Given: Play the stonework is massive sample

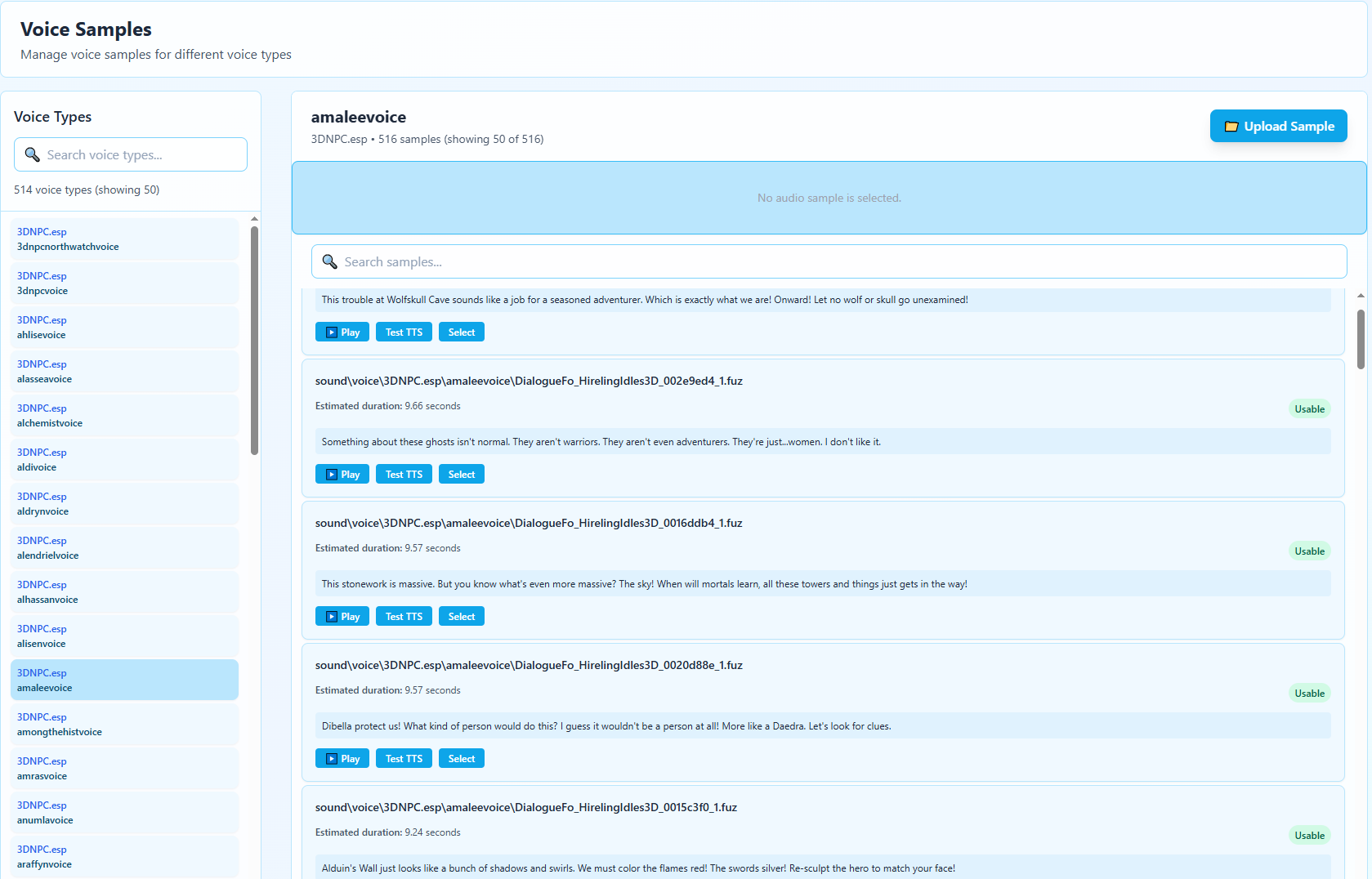Looking at the screenshot, I should [x=342, y=617].
